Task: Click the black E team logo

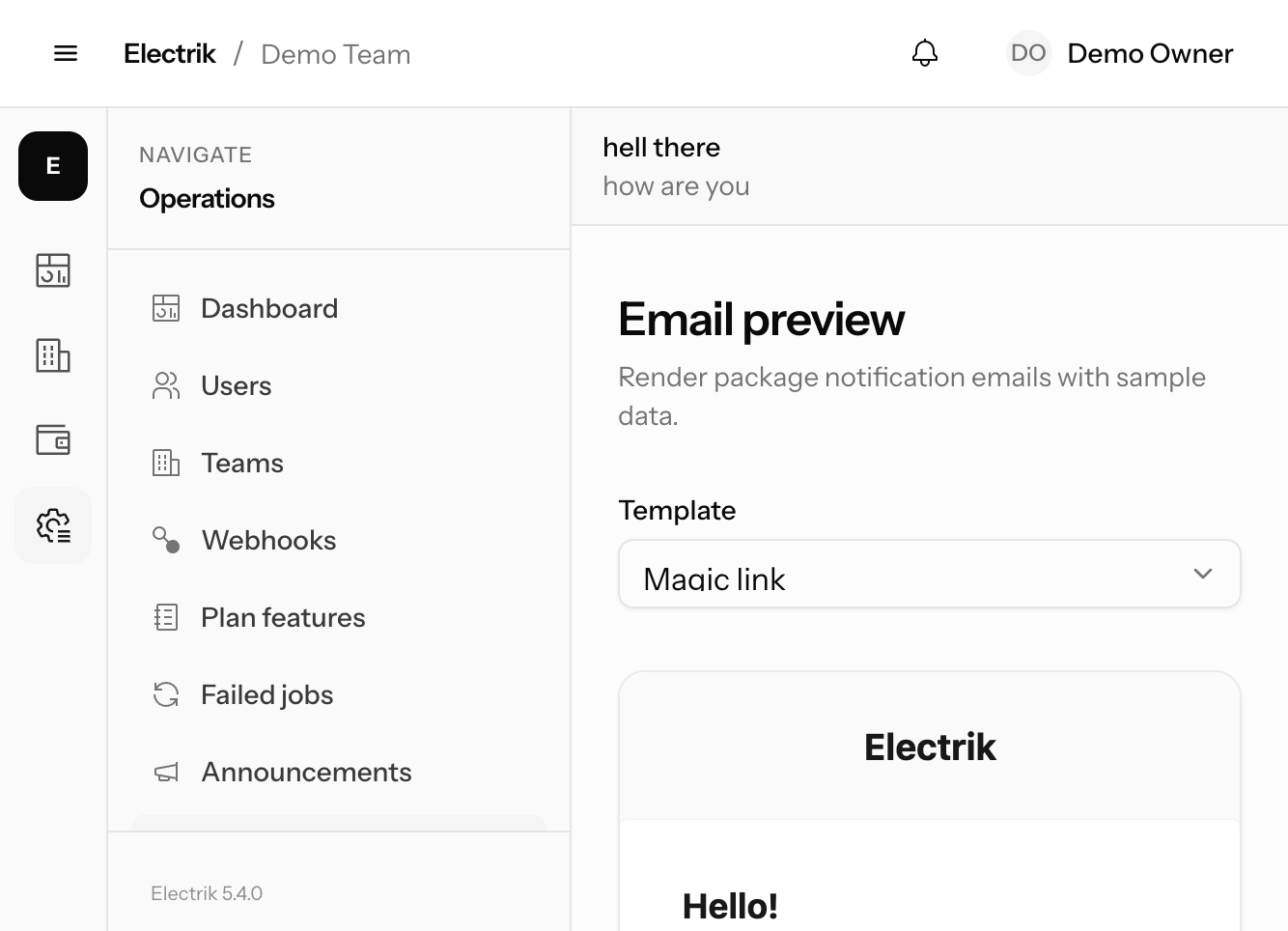Action: [x=53, y=166]
